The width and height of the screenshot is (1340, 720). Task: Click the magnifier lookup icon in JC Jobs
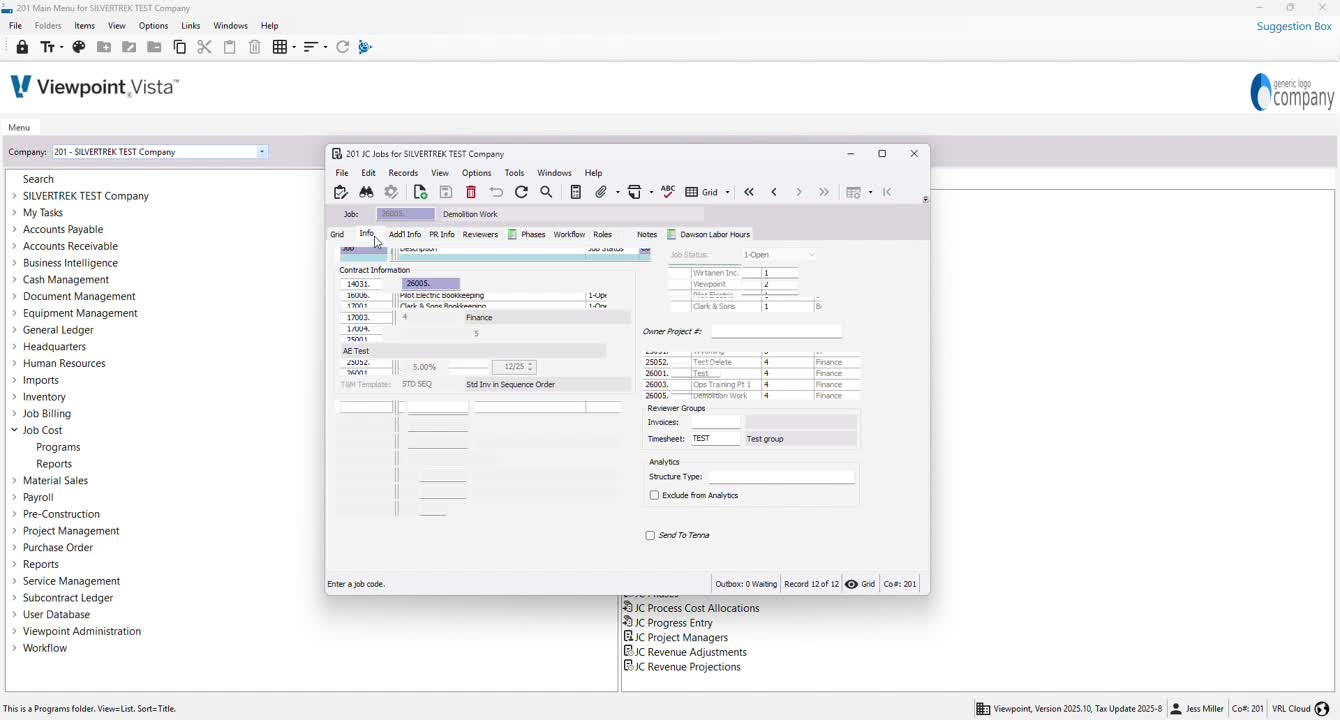pyautogui.click(x=547, y=192)
